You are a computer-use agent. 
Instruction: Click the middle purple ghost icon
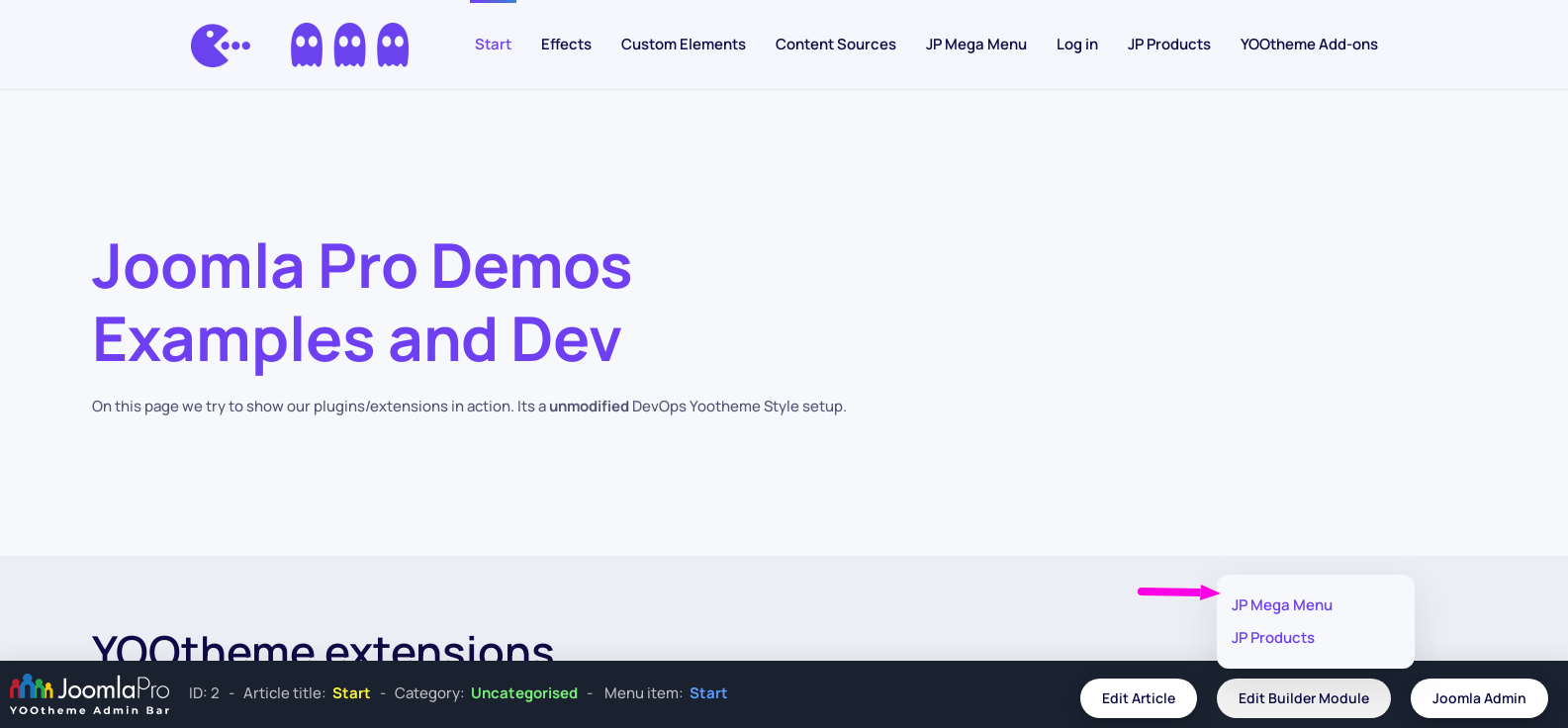click(x=349, y=45)
